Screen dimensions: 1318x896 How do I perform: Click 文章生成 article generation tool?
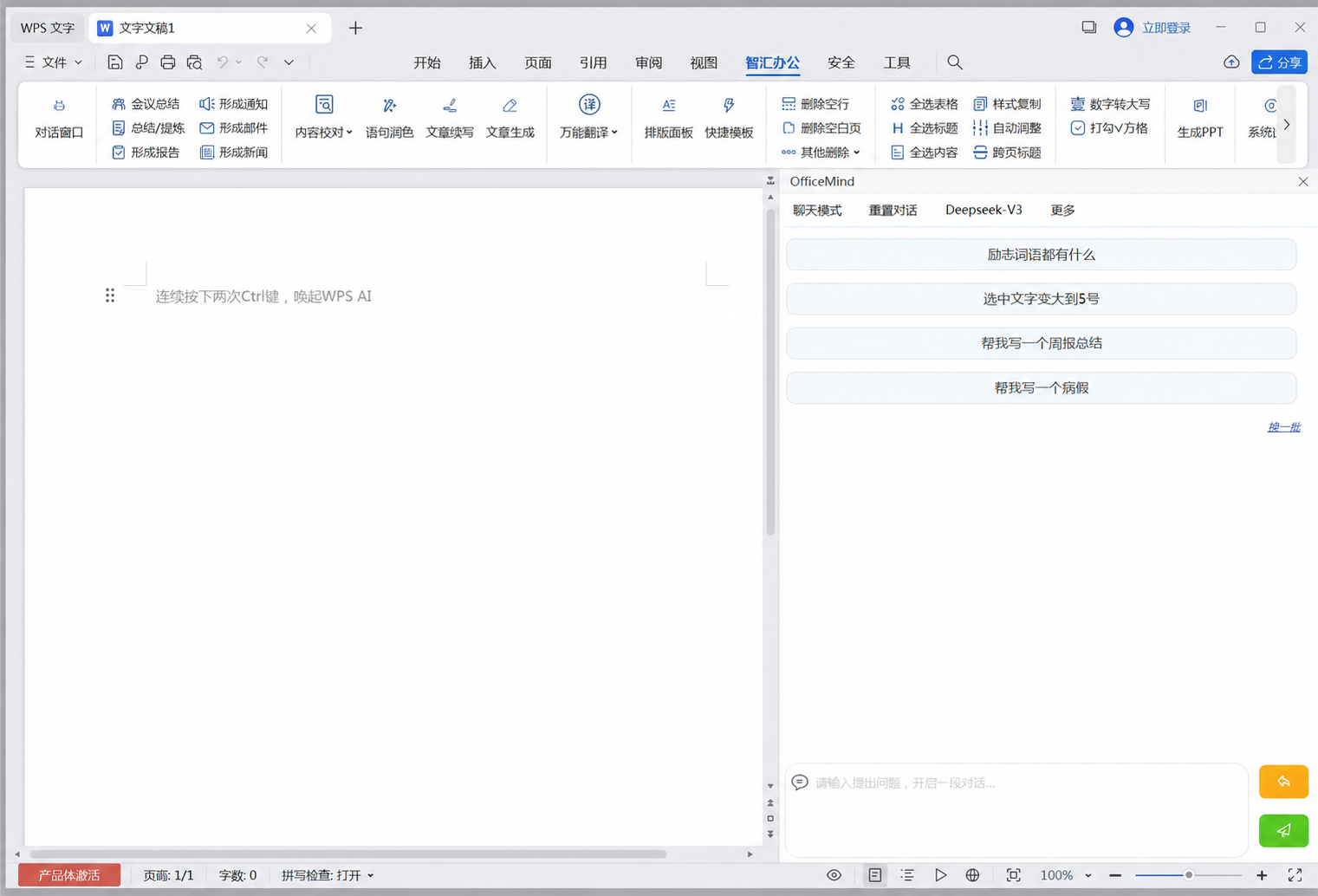510,119
